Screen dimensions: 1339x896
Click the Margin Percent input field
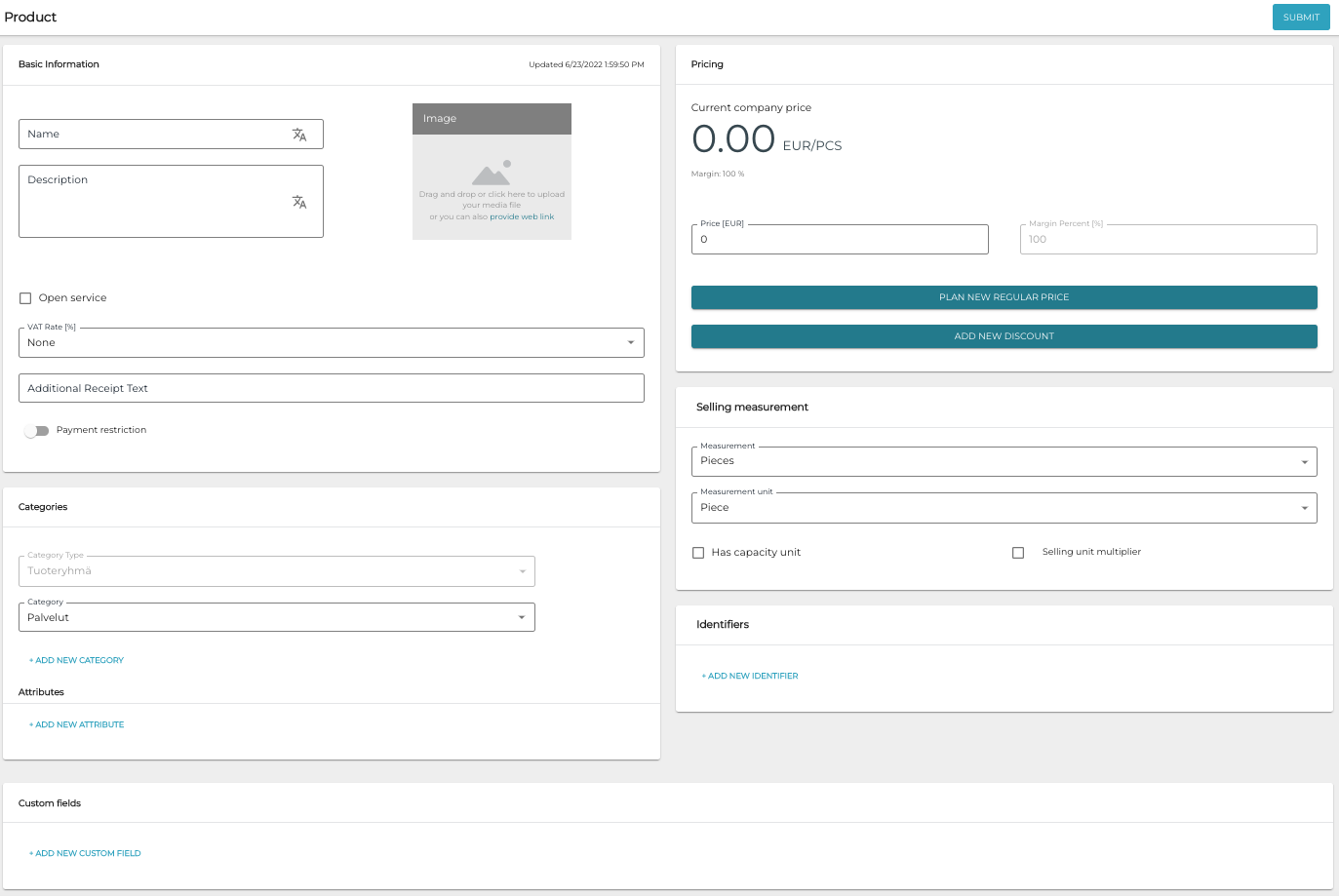click(1167, 239)
